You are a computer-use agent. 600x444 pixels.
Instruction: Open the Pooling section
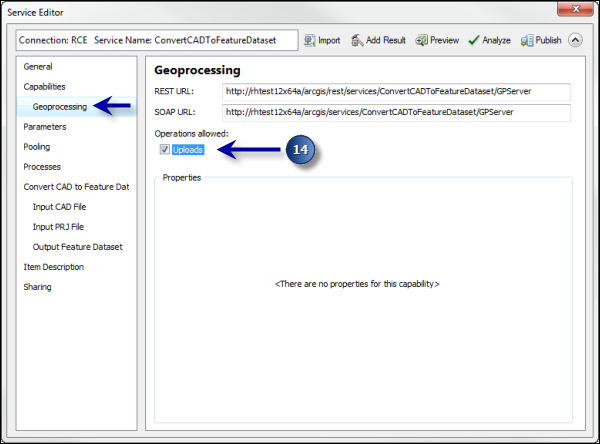click(37, 147)
